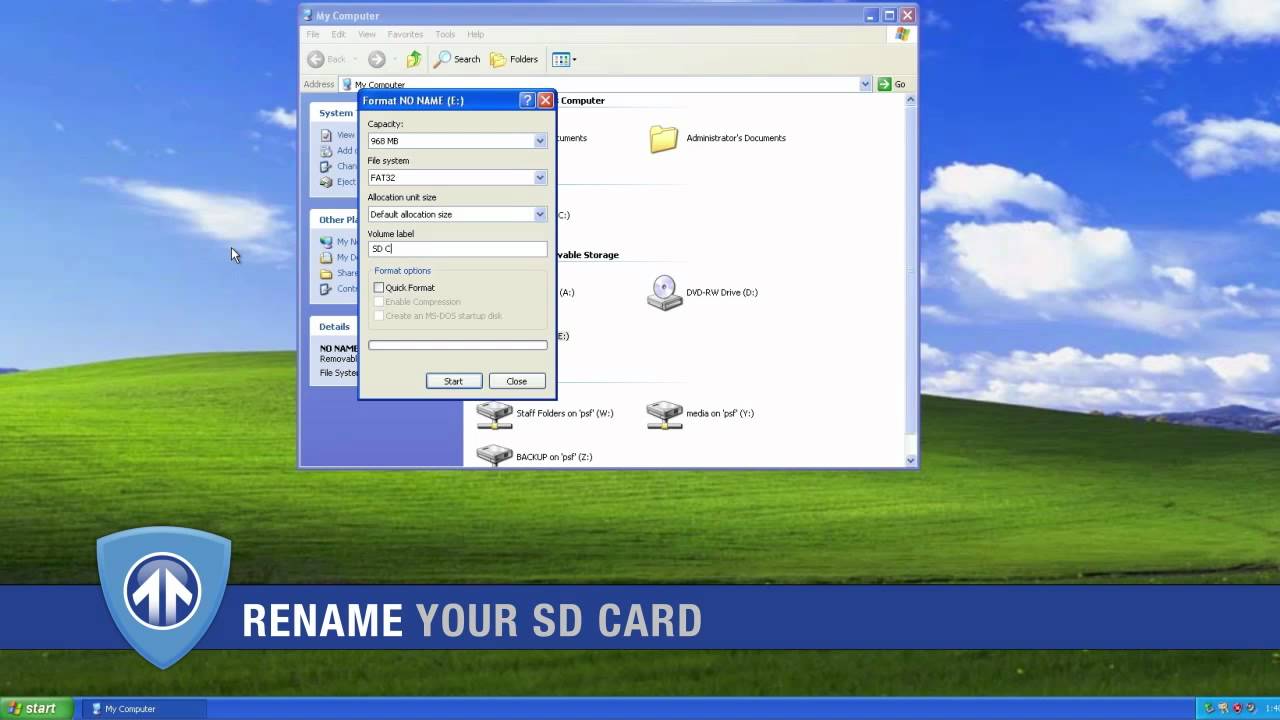Open the Shared Documents sidebar folder icon

point(326,274)
